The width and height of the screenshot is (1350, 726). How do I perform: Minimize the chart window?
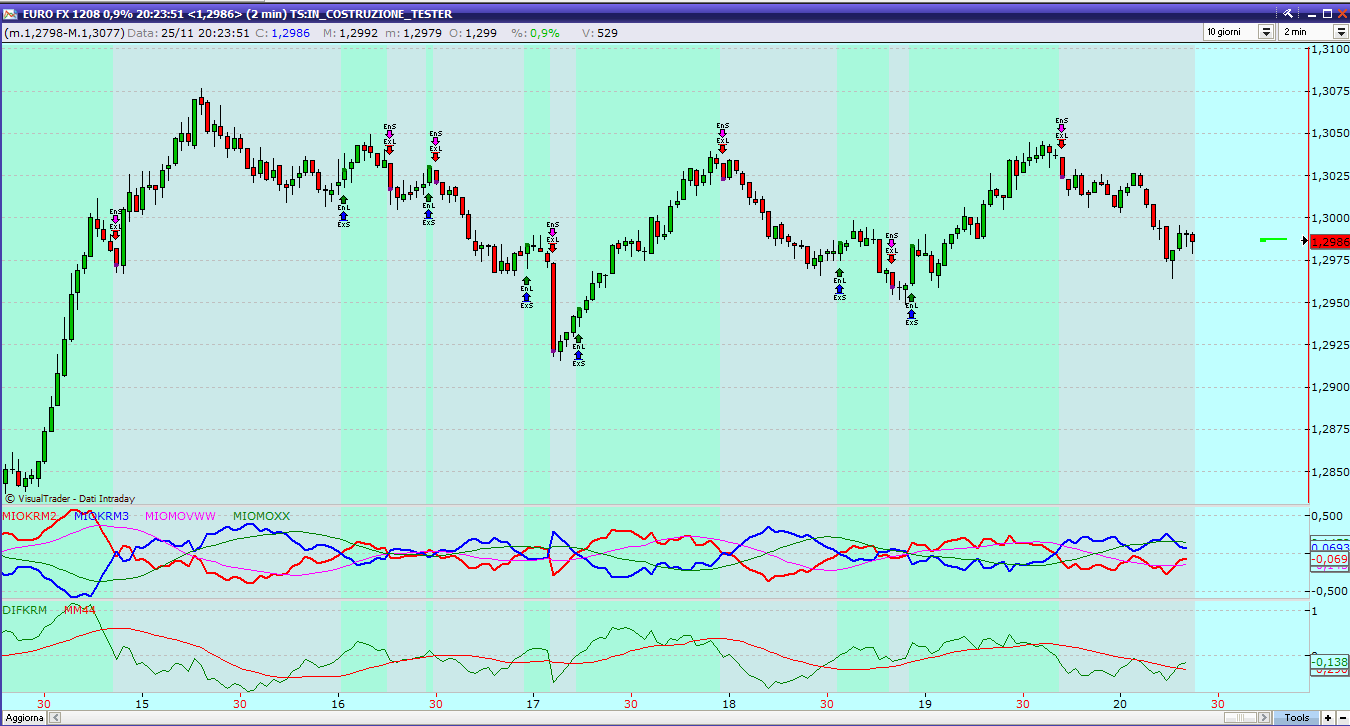[1311, 14]
